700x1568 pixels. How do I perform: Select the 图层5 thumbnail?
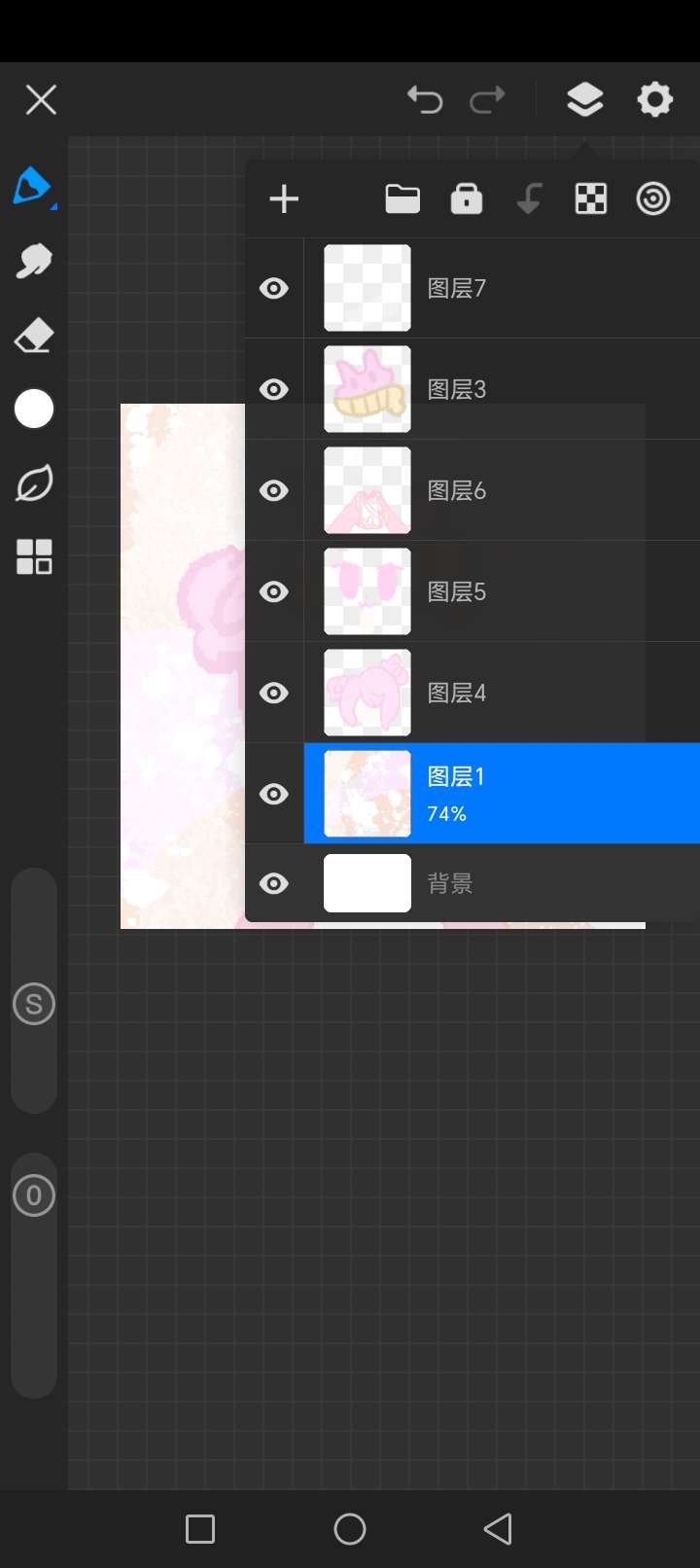367,591
